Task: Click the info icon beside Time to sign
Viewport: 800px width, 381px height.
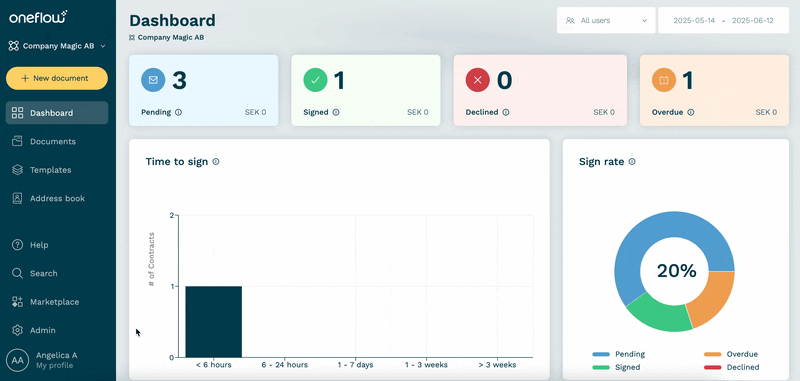Action: pyautogui.click(x=216, y=162)
